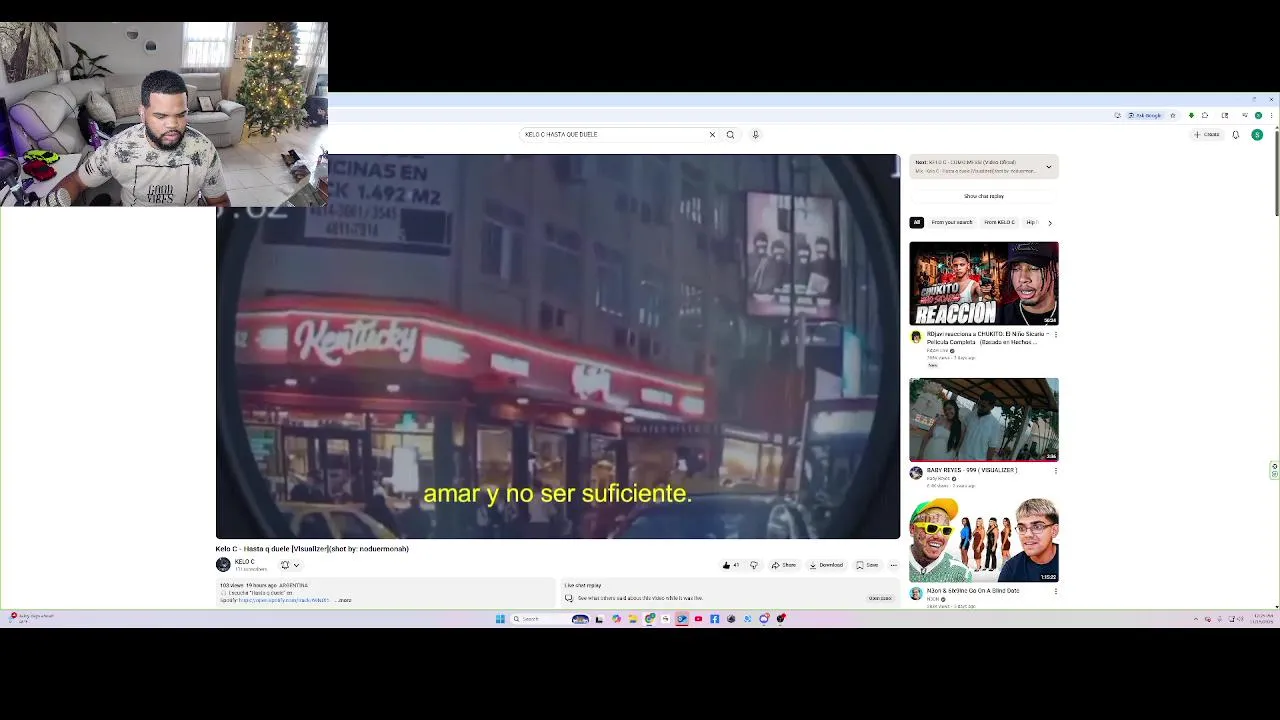Click the video title Kelo C - Hasta q duele
The height and width of the screenshot is (720, 1280).
(312, 548)
